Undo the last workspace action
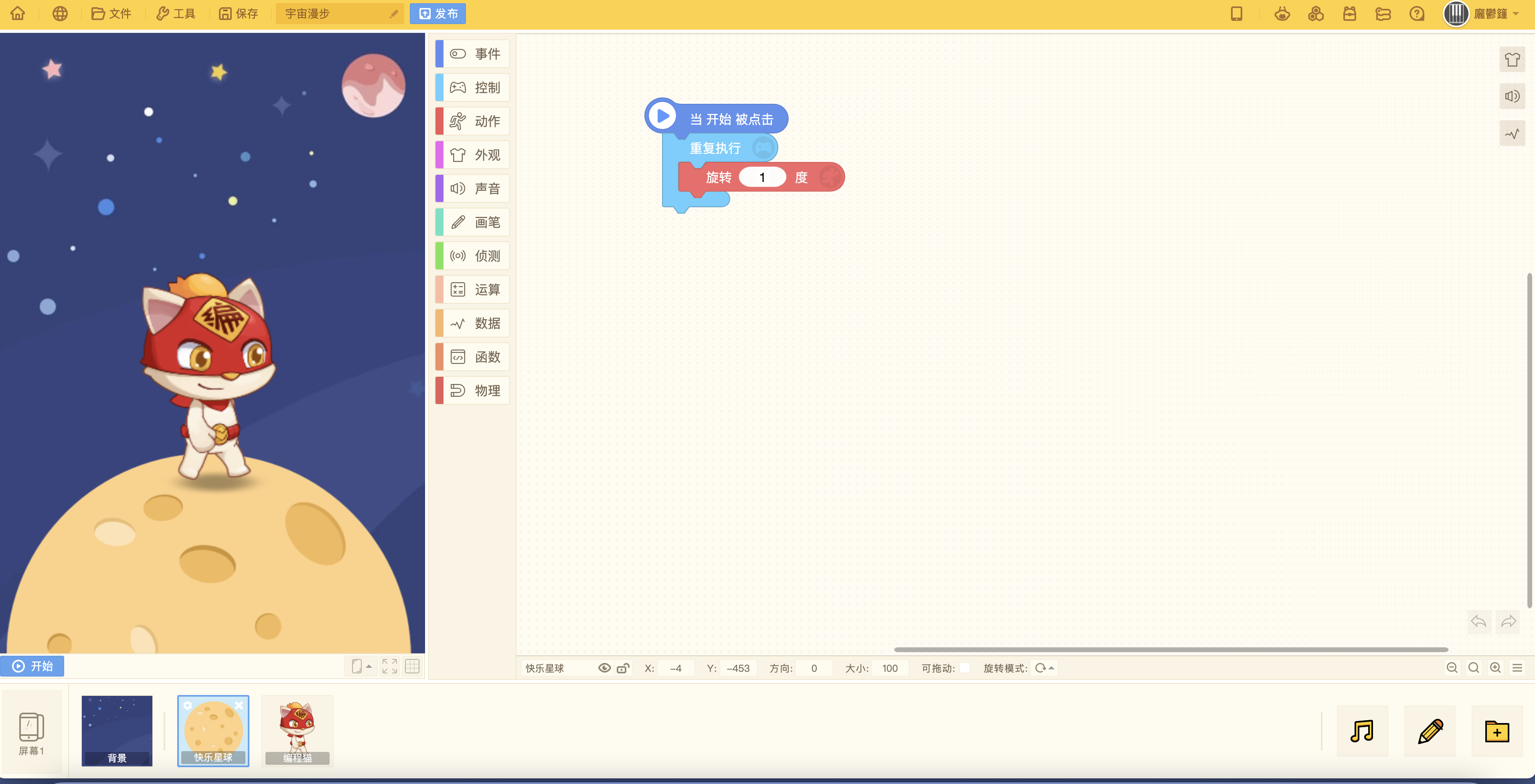 click(1478, 621)
